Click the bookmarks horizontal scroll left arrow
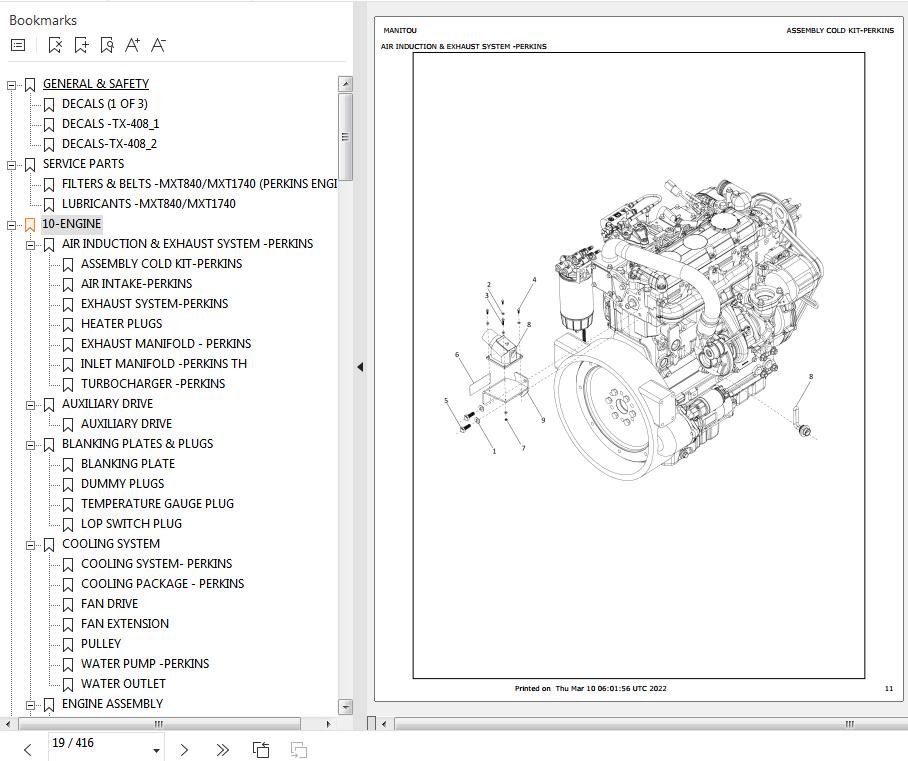 [8, 724]
